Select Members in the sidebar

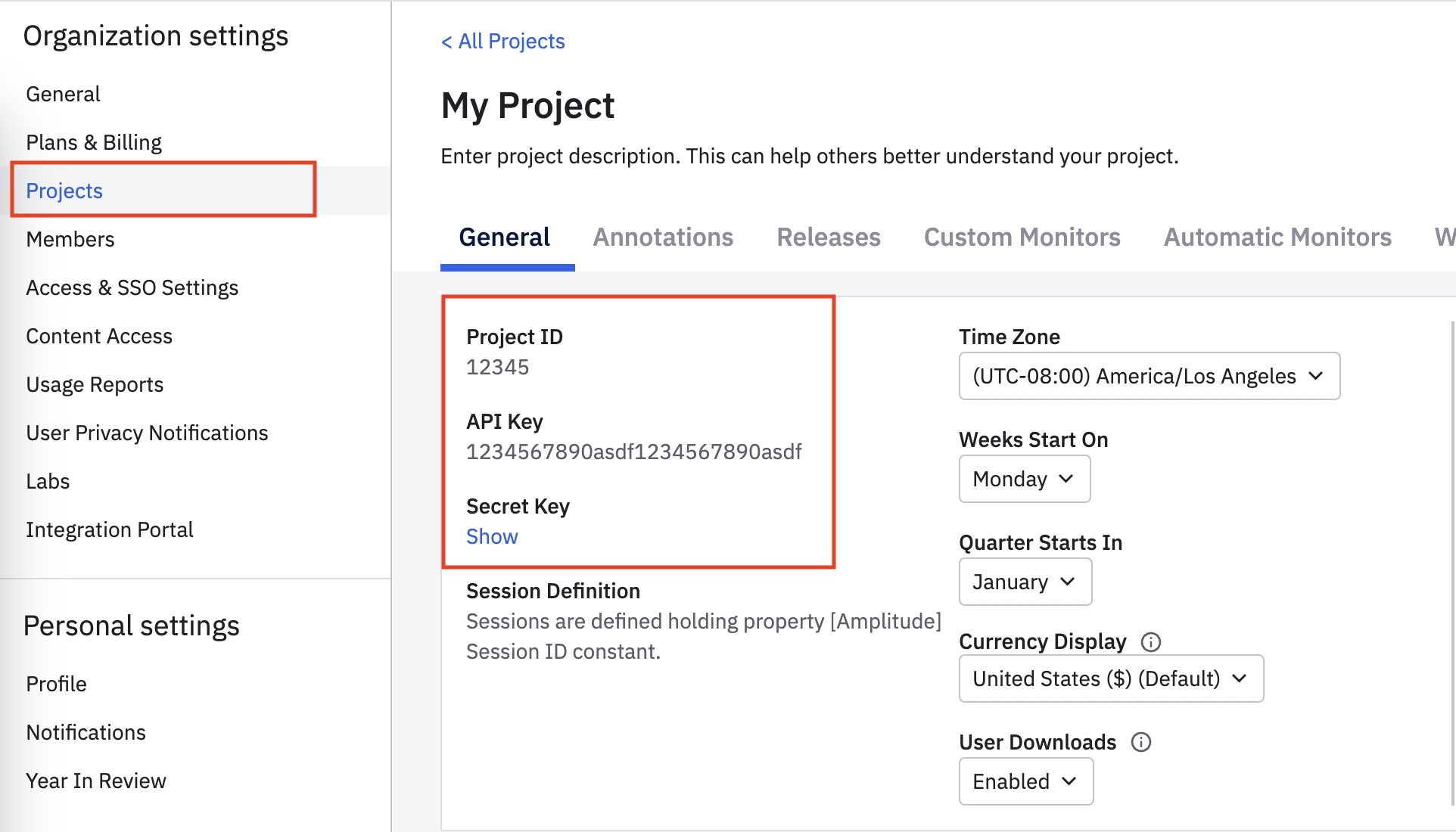(70, 239)
